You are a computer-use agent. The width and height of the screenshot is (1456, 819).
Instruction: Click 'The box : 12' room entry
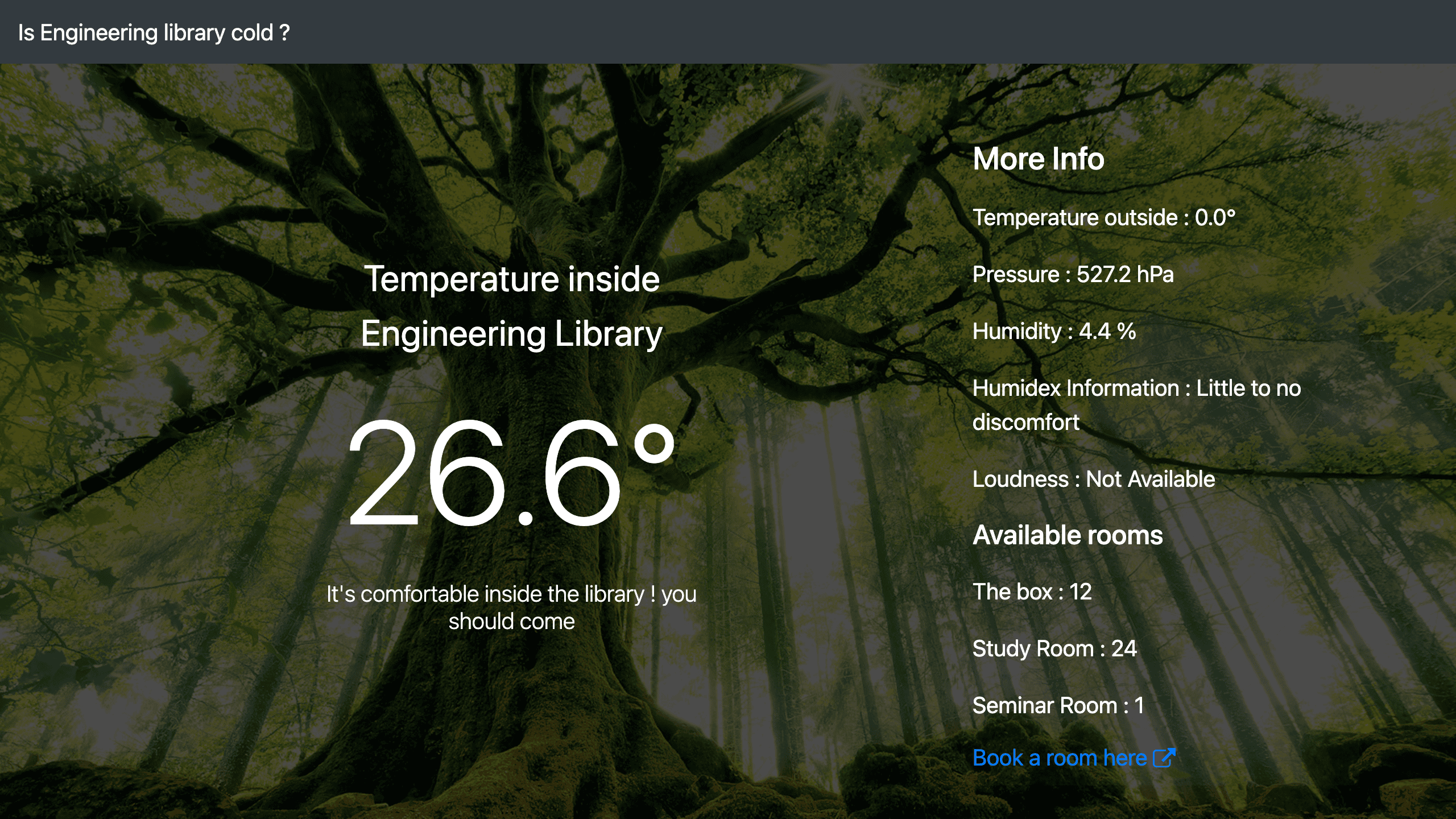tap(1032, 591)
